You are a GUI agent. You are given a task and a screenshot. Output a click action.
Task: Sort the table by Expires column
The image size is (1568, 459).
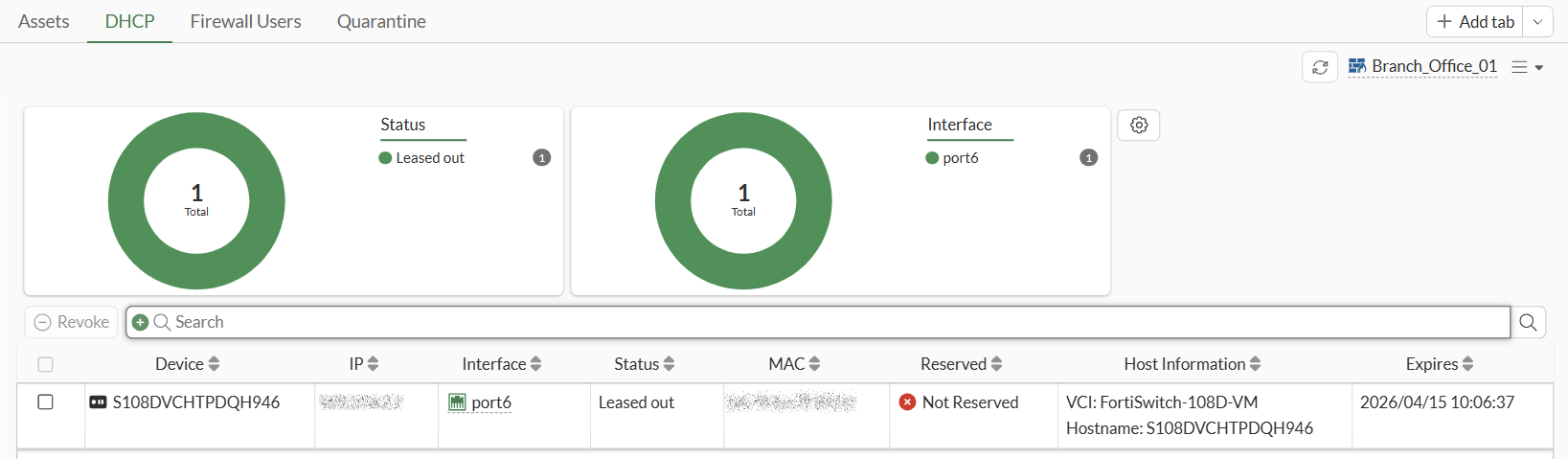(1439, 364)
